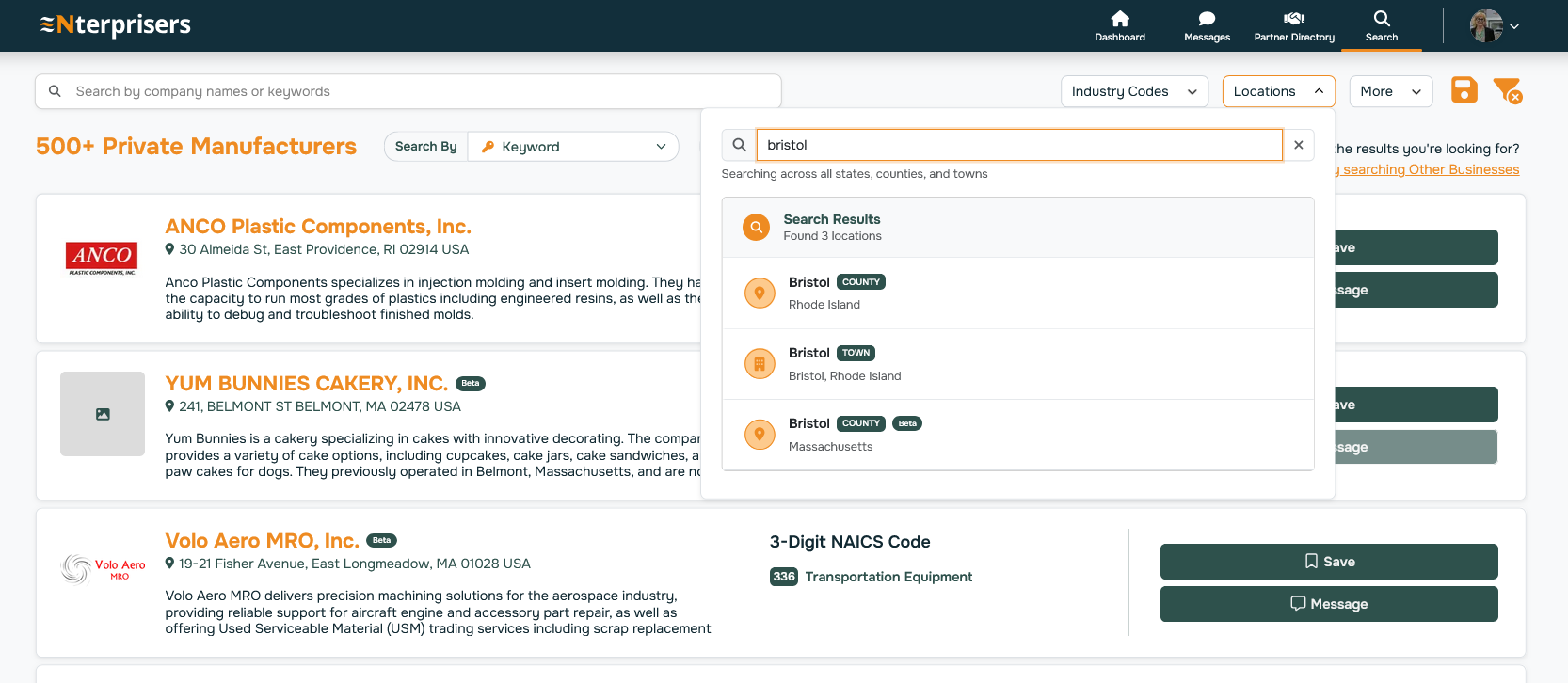Select Bristol County, Rhode Island

point(1016,293)
